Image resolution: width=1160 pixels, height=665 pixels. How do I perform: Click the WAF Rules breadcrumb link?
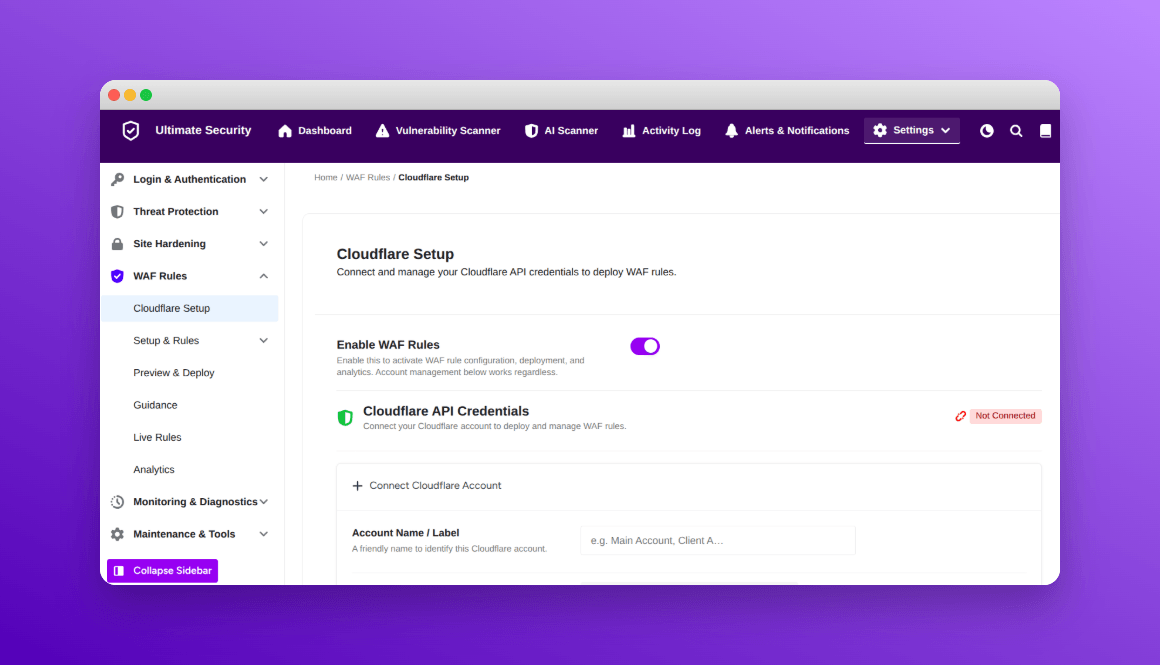point(368,178)
